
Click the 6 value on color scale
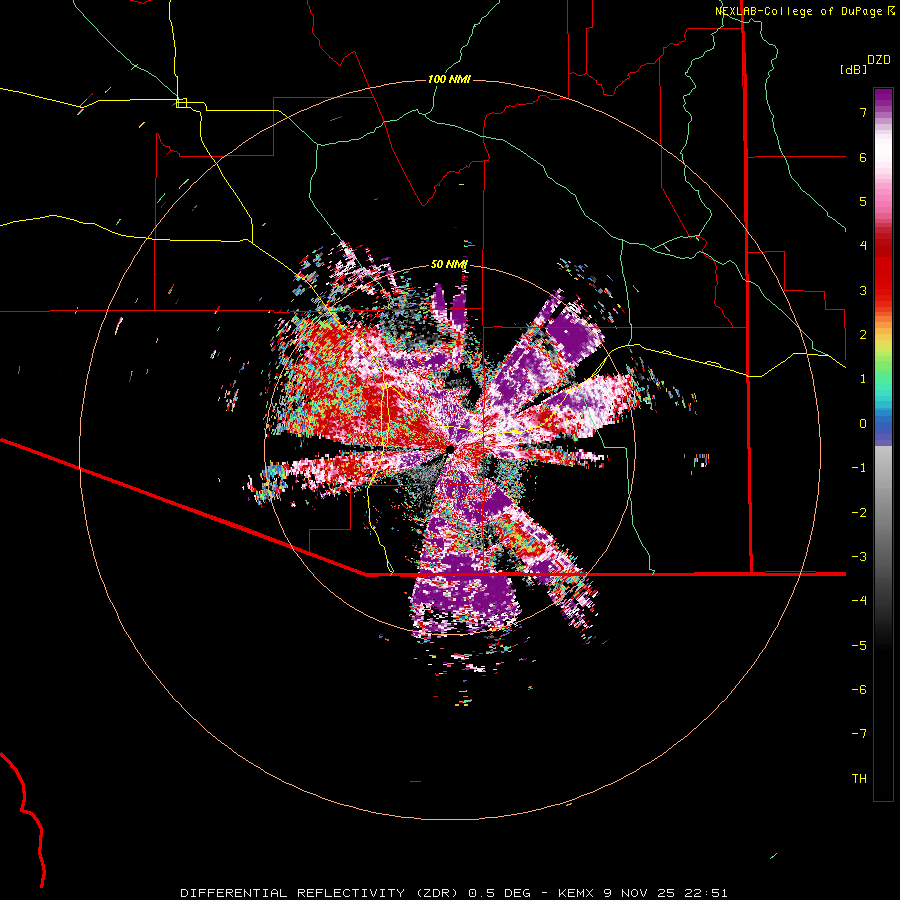click(863, 157)
